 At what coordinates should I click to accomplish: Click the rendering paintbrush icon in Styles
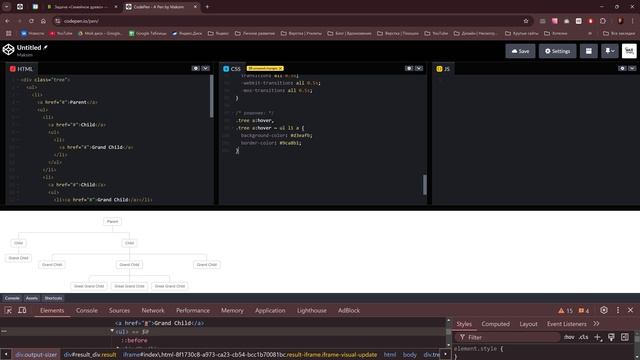tap(611, 337)
